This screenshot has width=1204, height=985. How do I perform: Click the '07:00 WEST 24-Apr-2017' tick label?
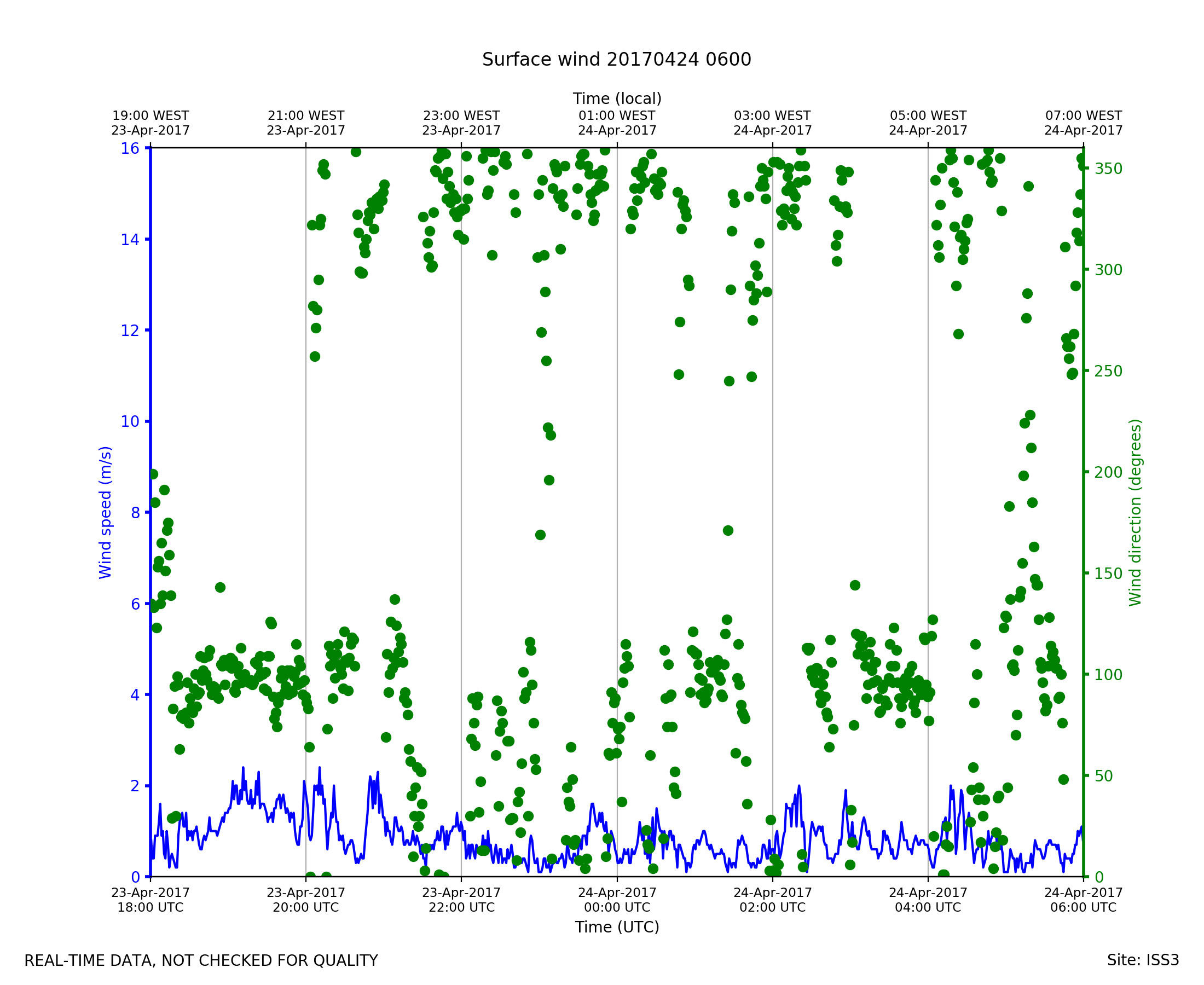pyautogui.click(x=1083, y=123)
